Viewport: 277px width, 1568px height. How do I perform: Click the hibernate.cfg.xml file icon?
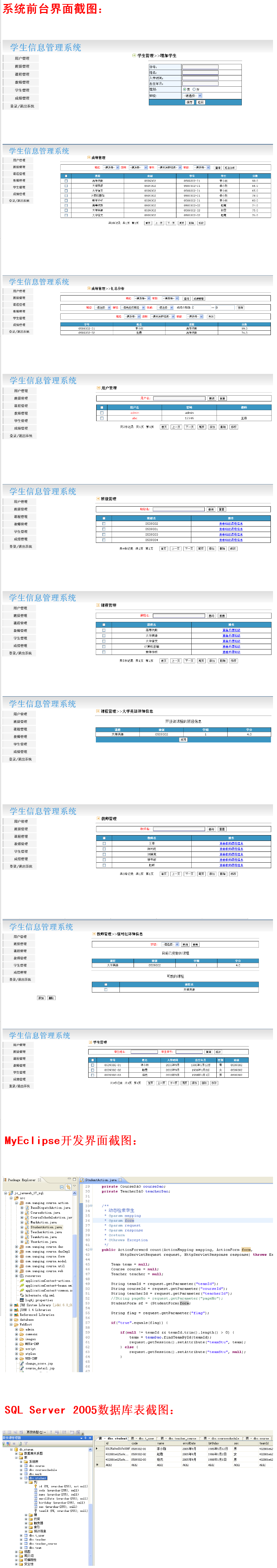coord(22,1295)
